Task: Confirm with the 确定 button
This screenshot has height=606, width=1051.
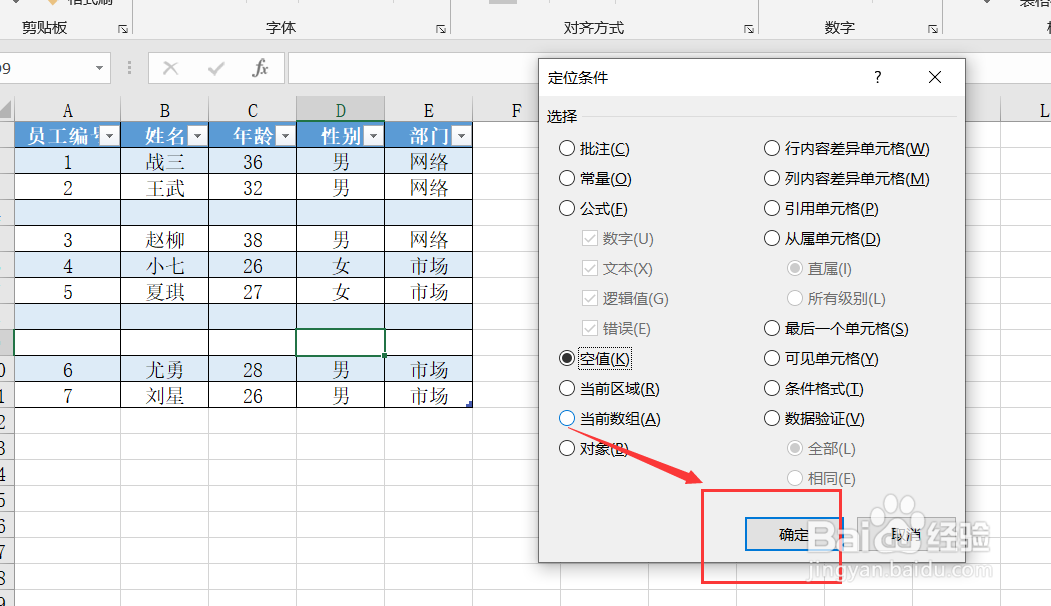Action: [x=793, y=534]
